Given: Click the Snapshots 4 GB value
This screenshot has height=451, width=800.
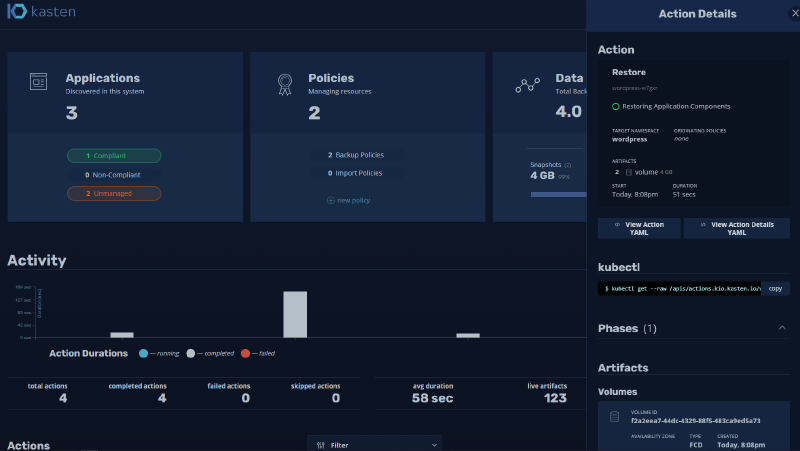Looking at the screenshot, I should point(542,176).
